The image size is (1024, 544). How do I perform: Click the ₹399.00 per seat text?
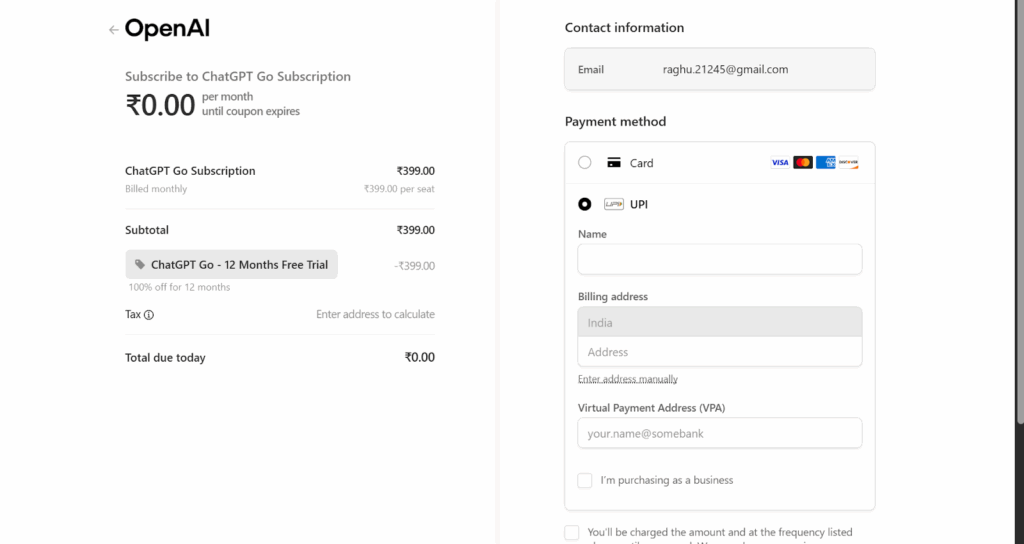(x=399, y=189)
